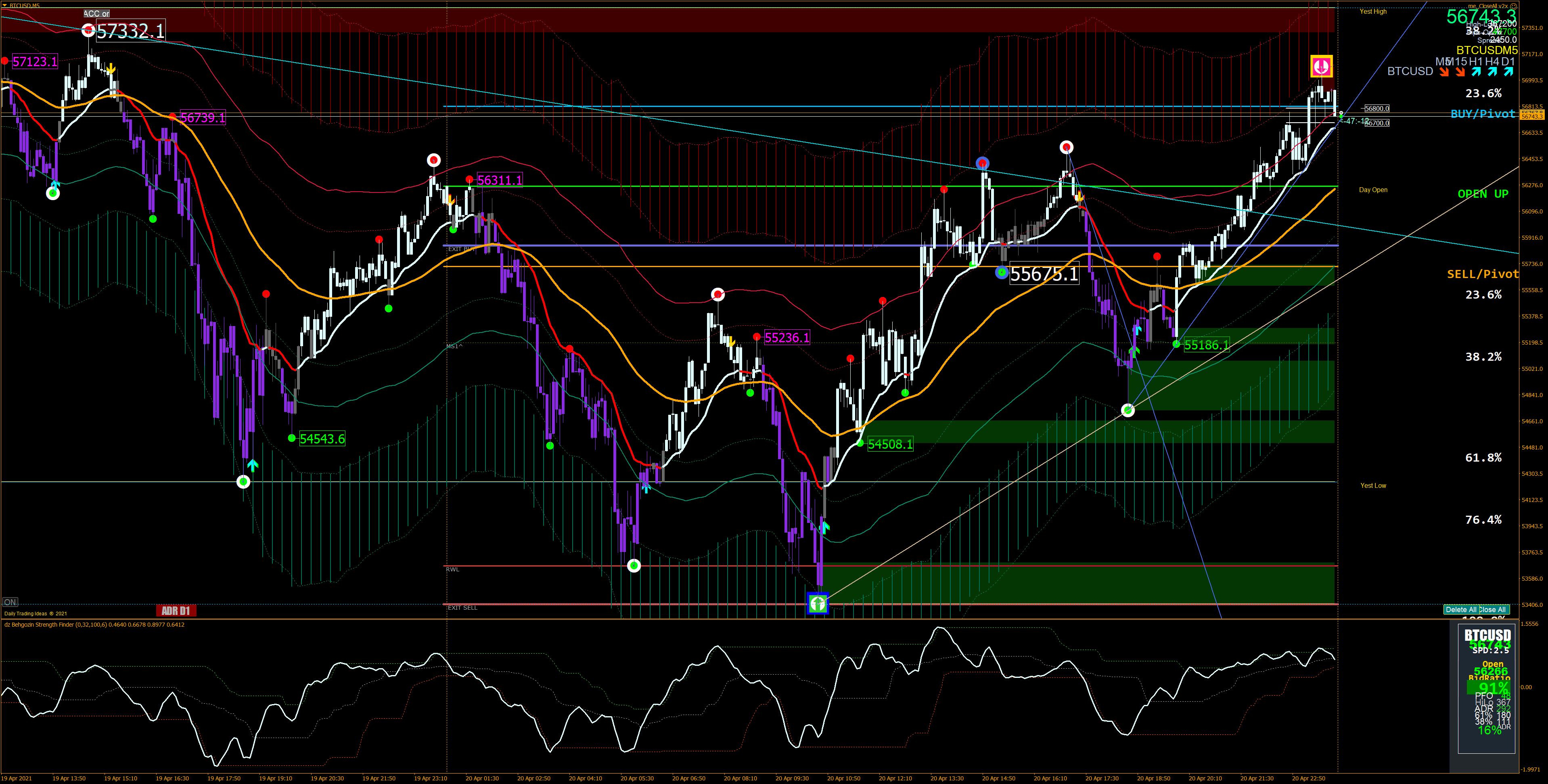Screen dimensions: 1548x784
Task: Toggle the ON button at bottom-left
Action: (x=10, y=602)
